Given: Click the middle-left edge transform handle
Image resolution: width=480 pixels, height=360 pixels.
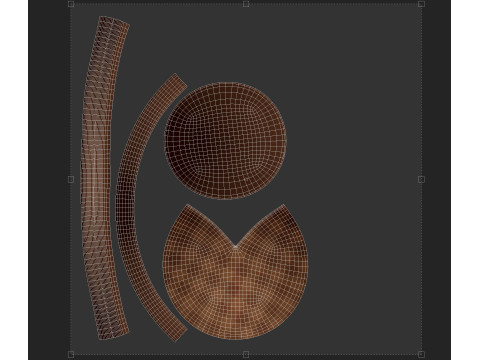Looking at the screenshot, I should click(71, 180).
